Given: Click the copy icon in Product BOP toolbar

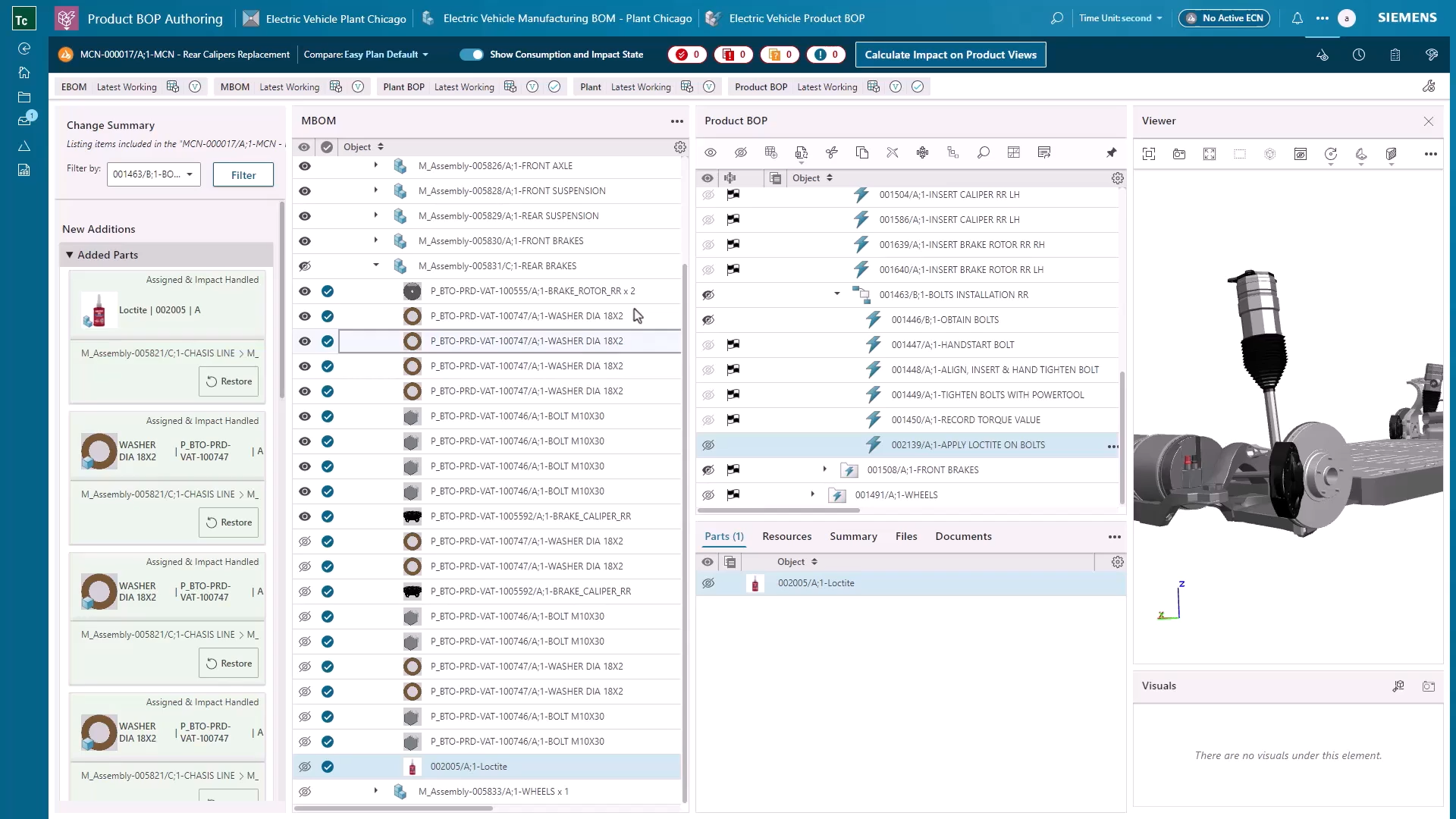Looking at the screenshot, I should [862, 152].
